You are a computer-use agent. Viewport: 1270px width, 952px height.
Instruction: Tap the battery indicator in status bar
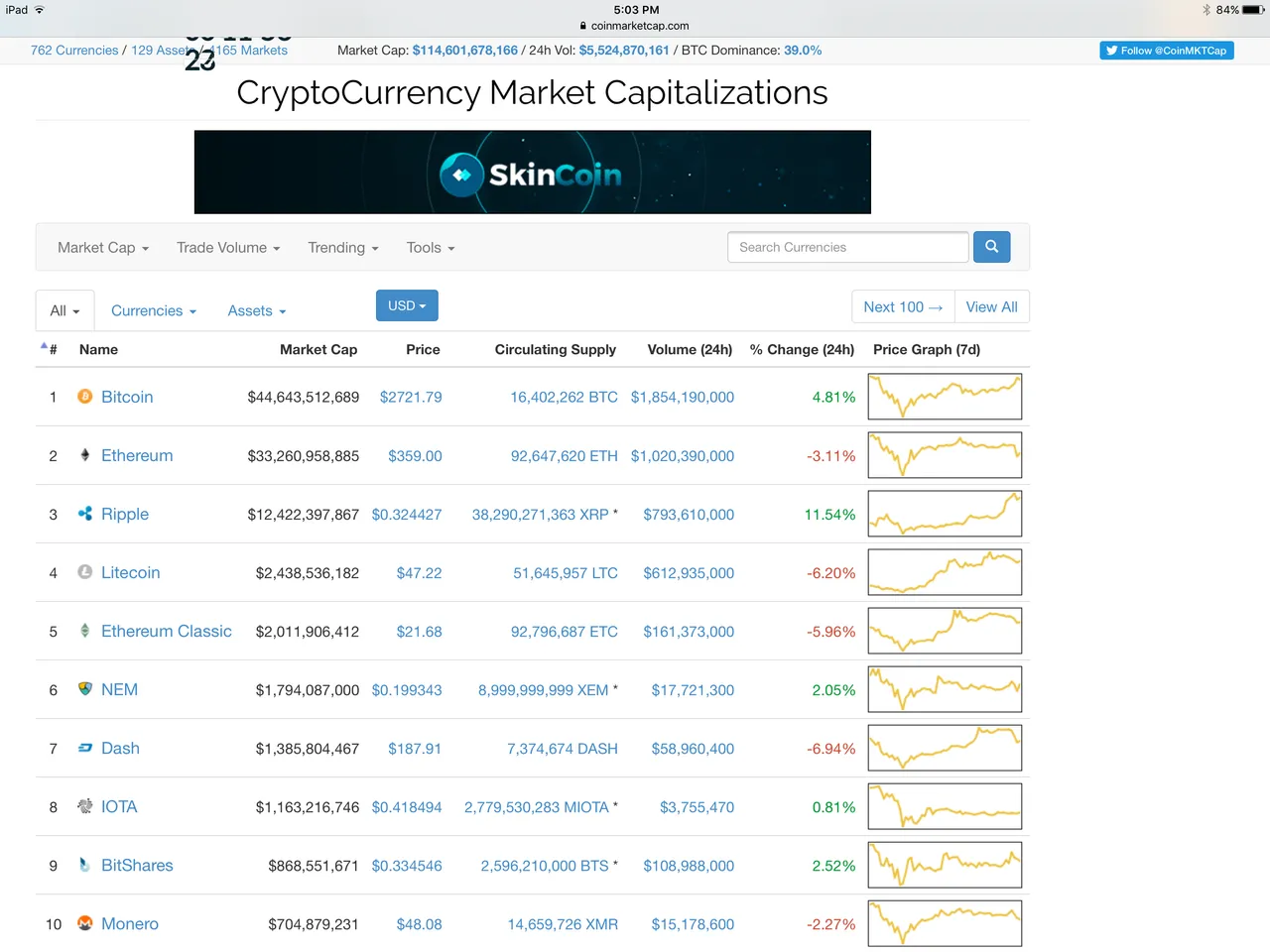point(1252,10)
